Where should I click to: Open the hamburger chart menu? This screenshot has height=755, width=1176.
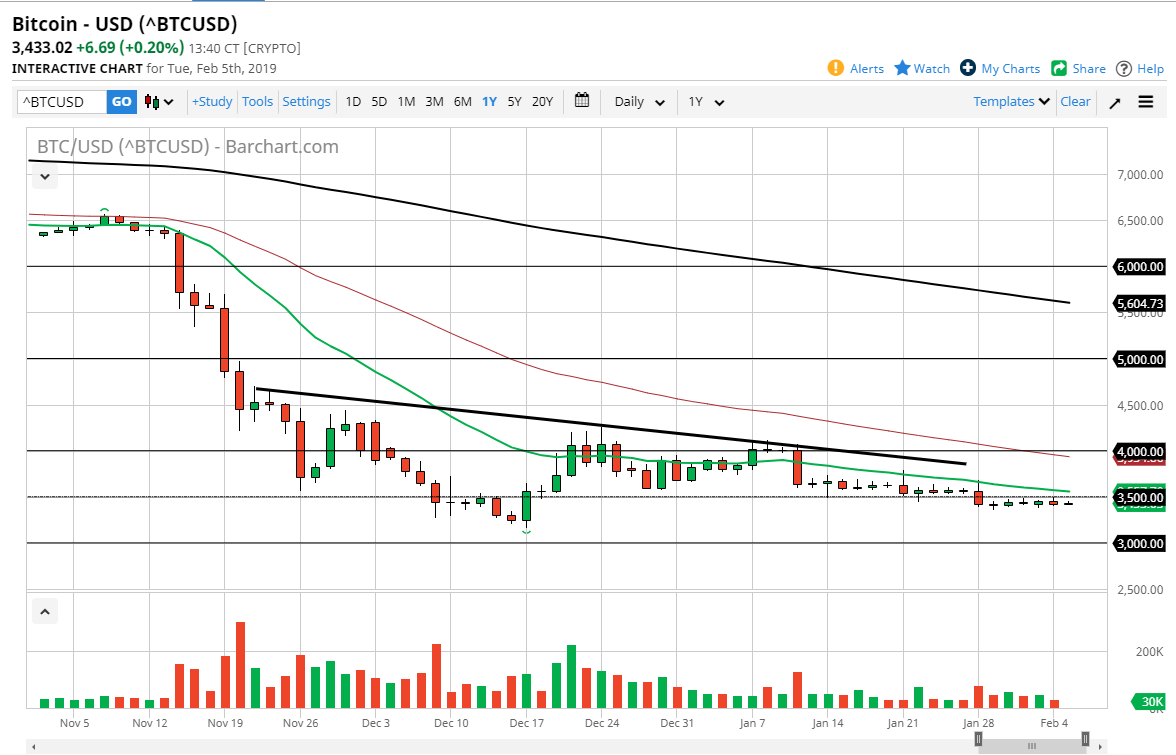[x=1146, y=102]
